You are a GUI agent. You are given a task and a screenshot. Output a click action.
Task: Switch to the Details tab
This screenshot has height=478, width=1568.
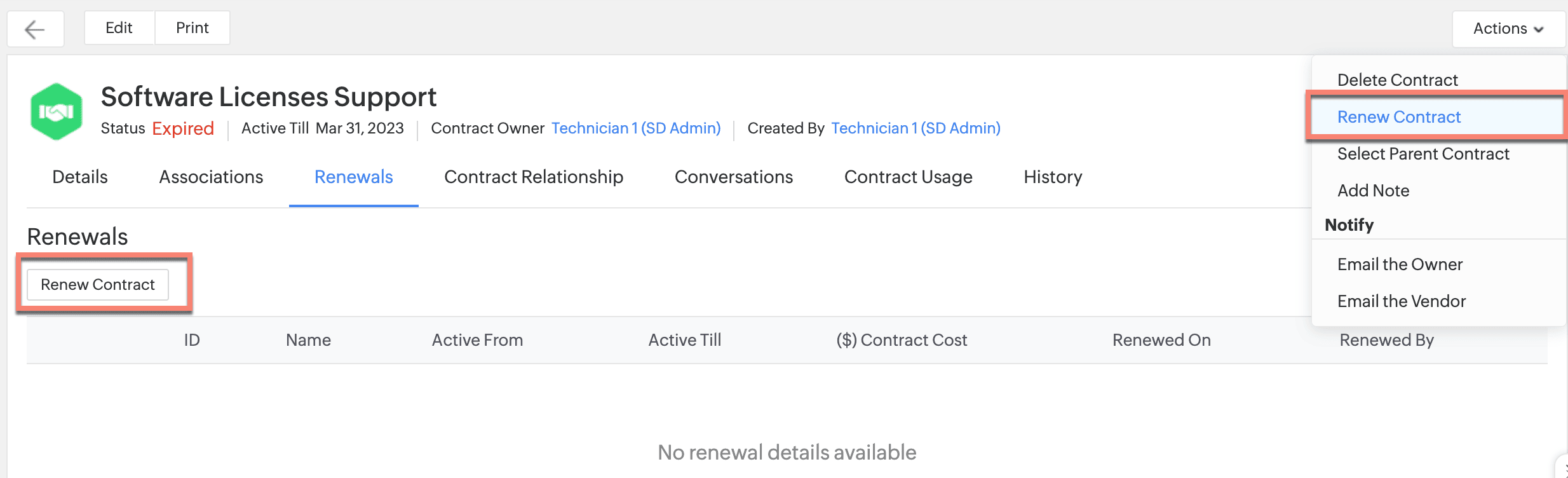80,177
